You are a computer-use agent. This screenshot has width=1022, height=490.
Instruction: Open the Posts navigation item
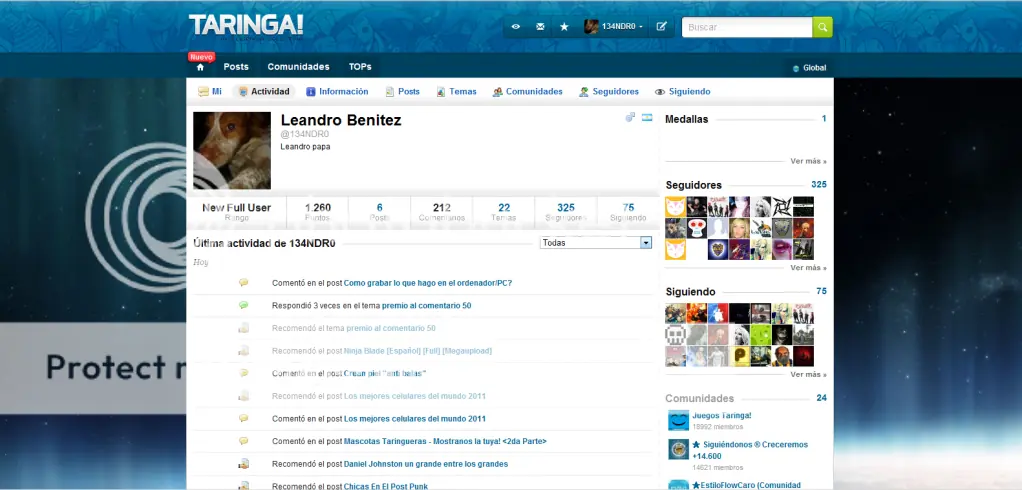click(236, 66)
